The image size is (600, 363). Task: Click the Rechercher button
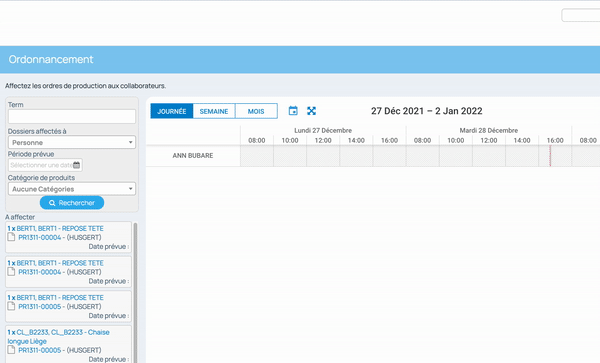coord(72,203)
